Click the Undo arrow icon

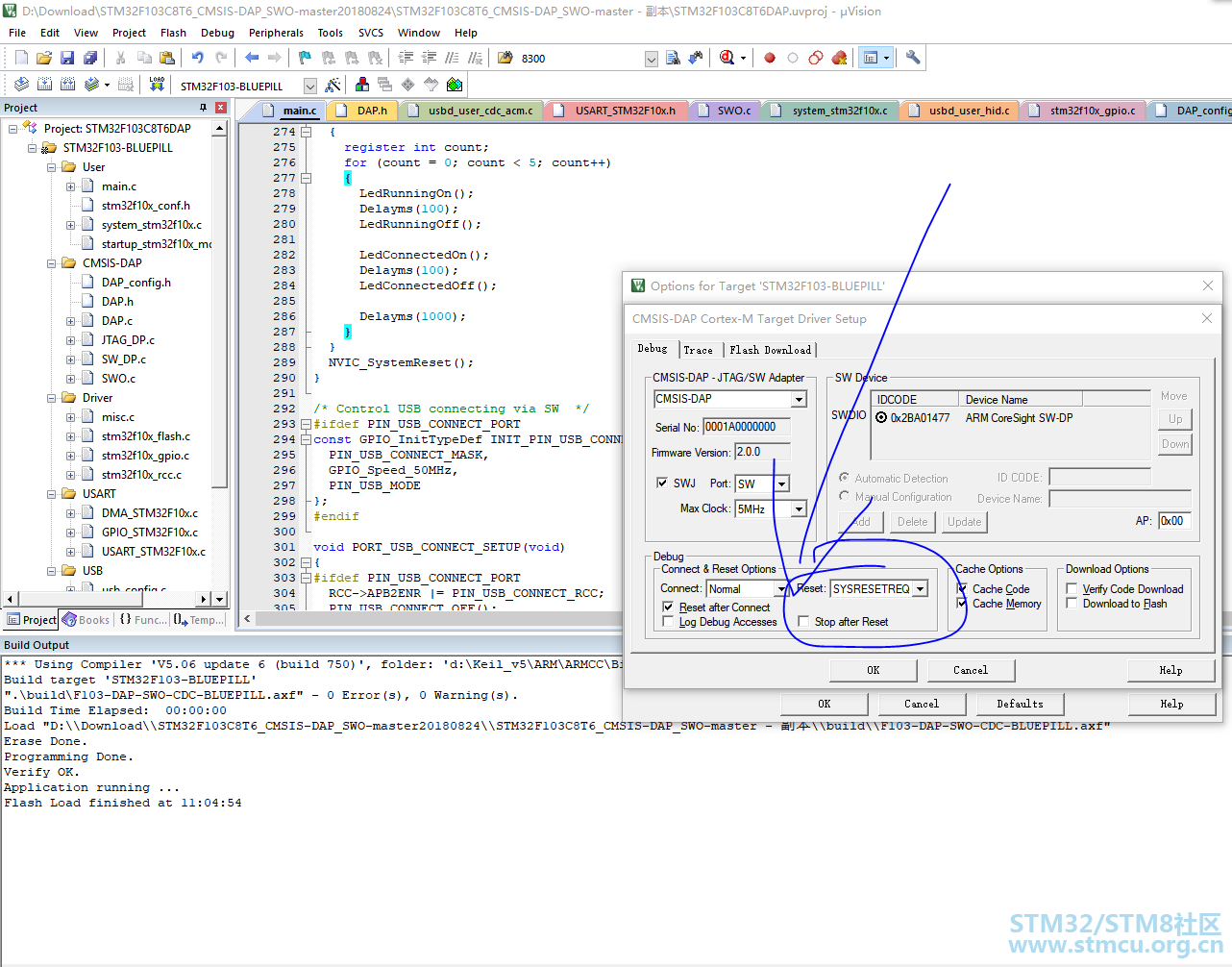coord(198,59)
